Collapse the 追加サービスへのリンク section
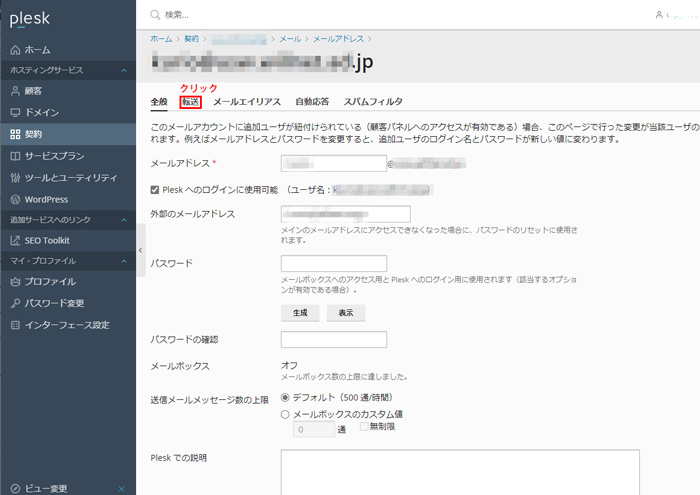This screenshot has height=495, width=700. (123, 219)
